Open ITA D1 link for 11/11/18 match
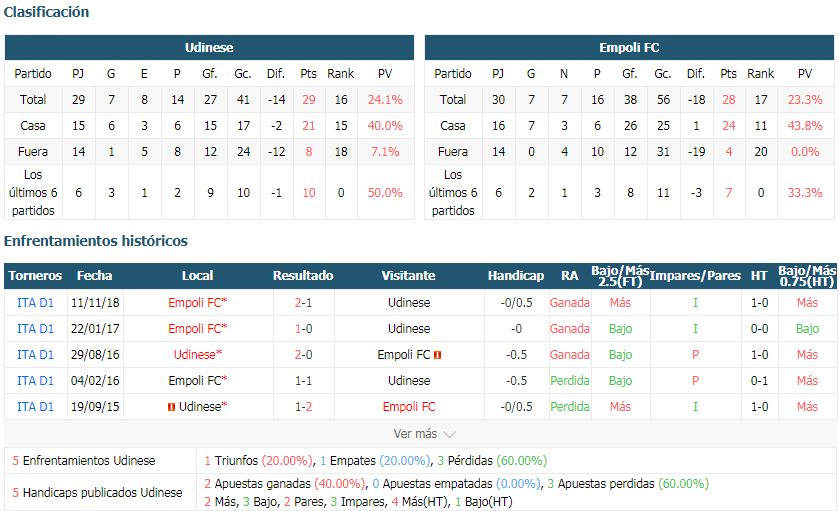The height and width of the screenshot is (511, 839). (35, 303)
